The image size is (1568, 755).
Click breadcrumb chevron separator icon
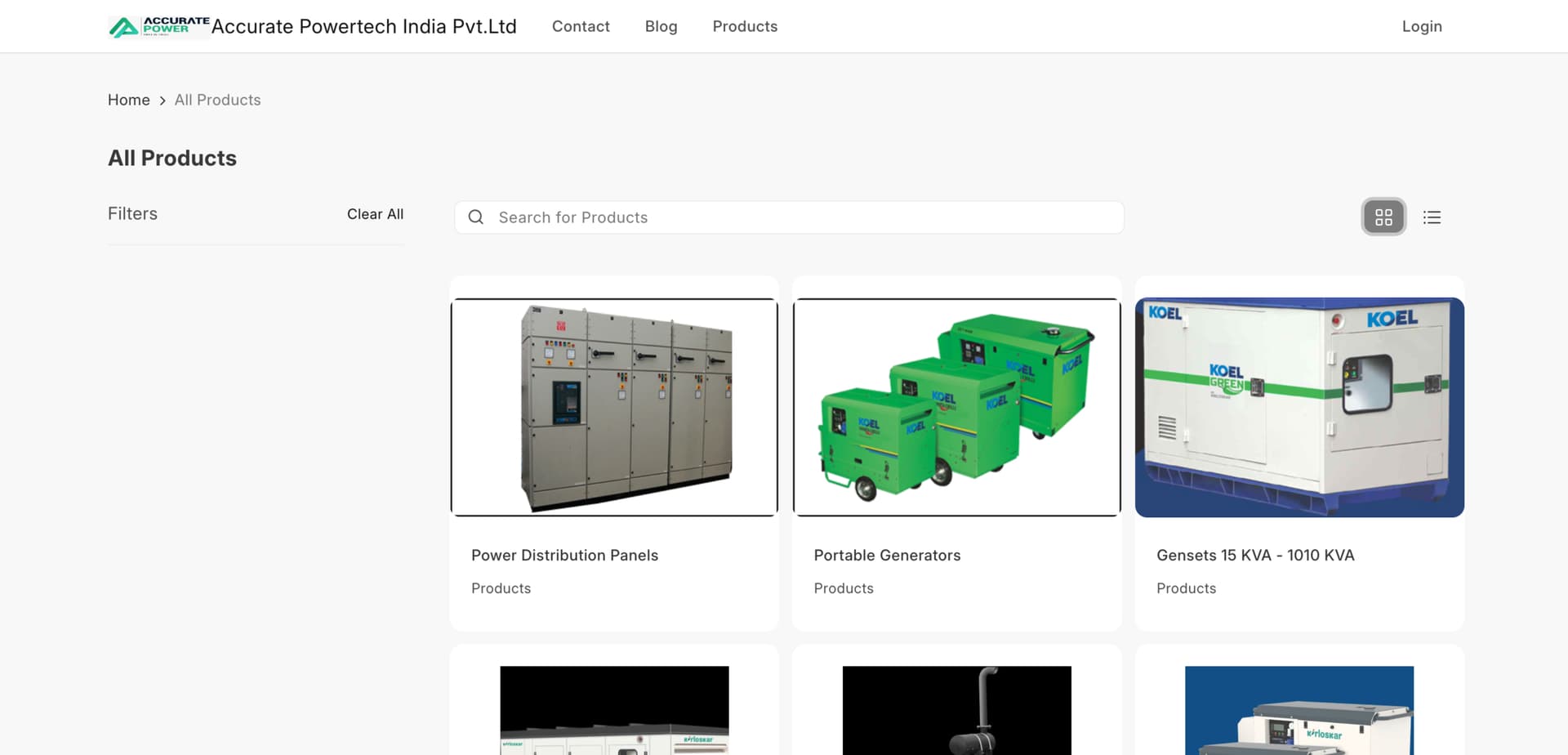[163, 101]
